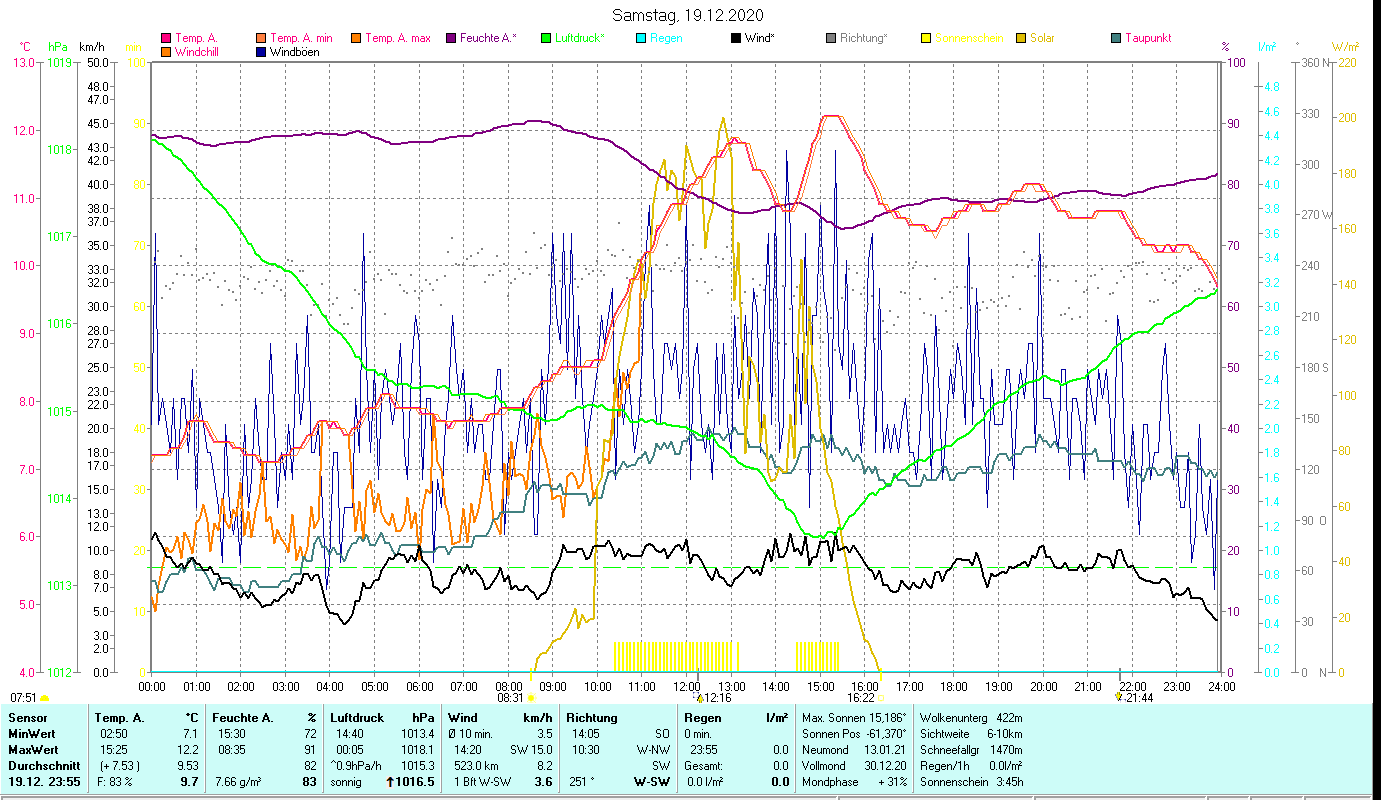Click the 'MinWert' row label
The height and width of the screenshot is (800, 1381).
point(31,734)
